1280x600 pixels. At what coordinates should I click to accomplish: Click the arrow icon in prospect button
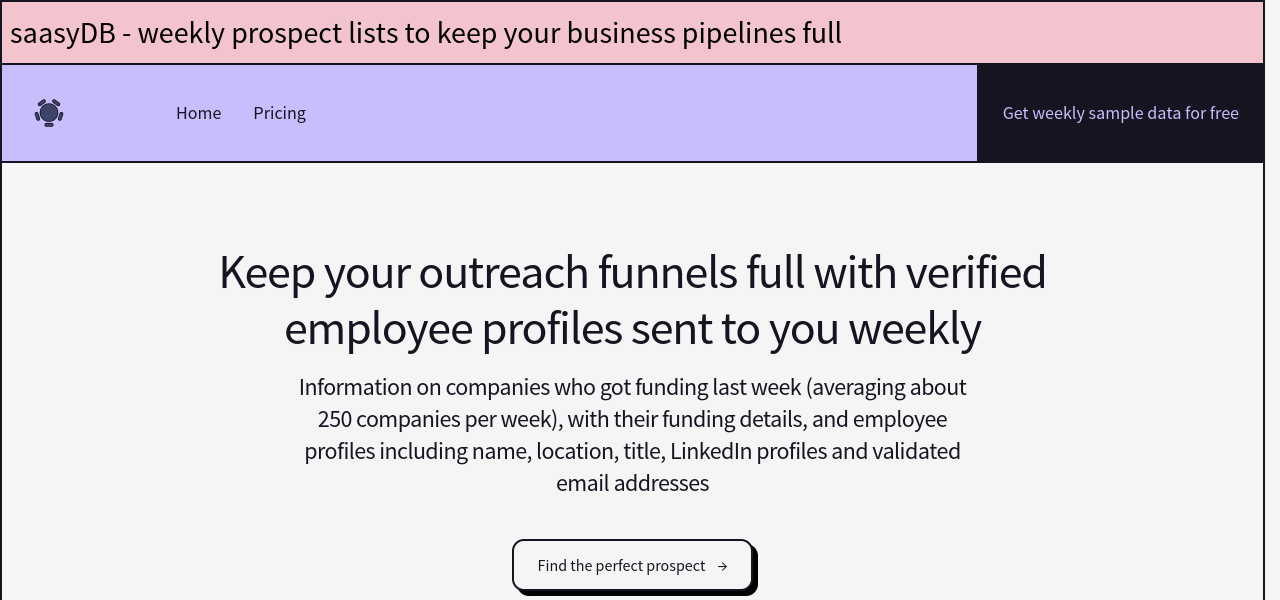pos(722,566)
